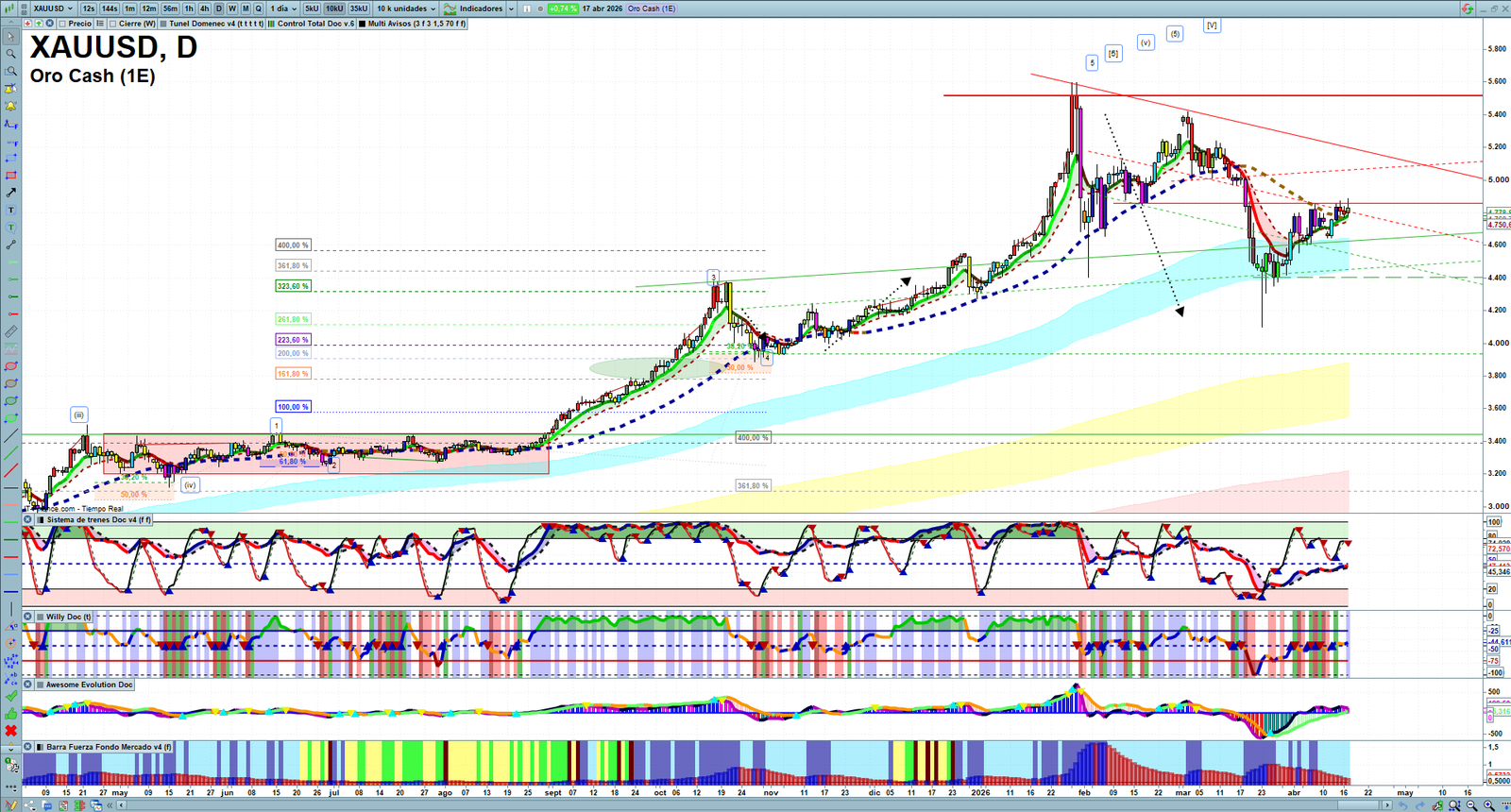1511x812 pixels.
Task: Click the redo arrow in bottom bar
Action: (1419, 805)
